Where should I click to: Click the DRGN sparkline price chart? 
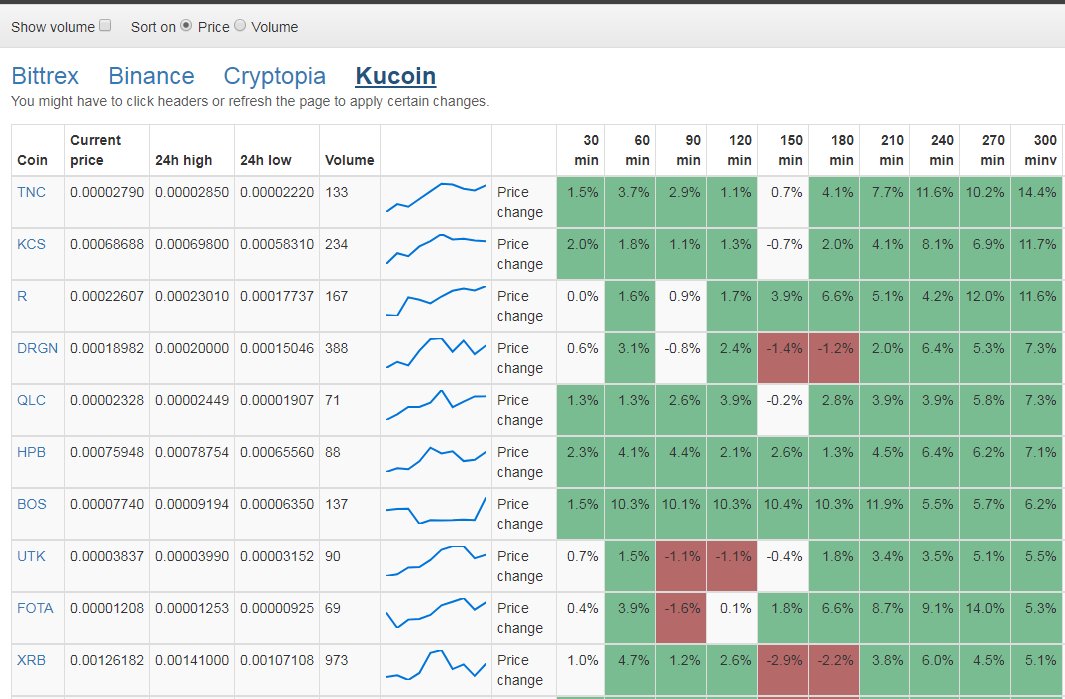[x=436, y=353]
